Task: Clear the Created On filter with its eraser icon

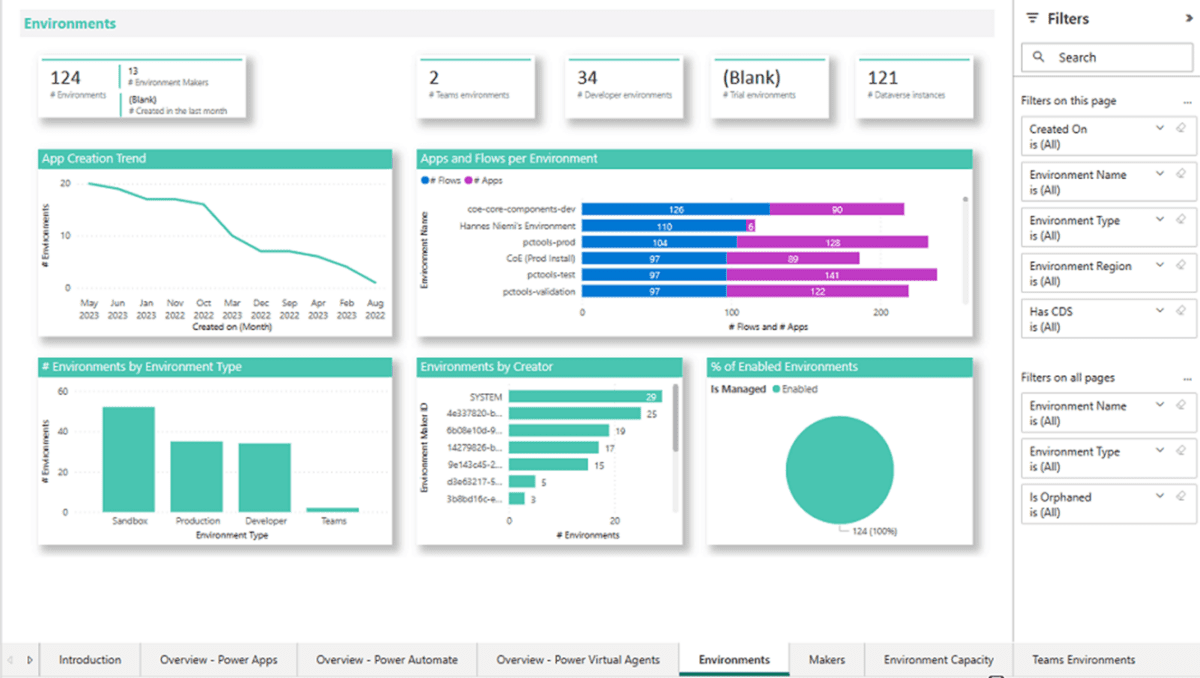Action: click(x=1181, y=128)
